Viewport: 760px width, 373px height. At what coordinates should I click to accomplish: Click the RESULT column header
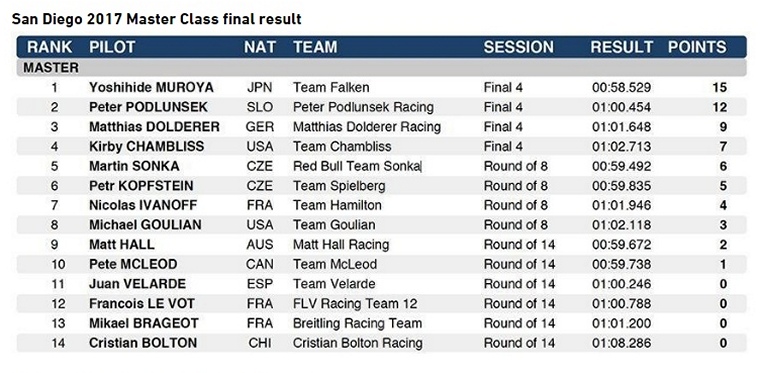click(622, 47)
